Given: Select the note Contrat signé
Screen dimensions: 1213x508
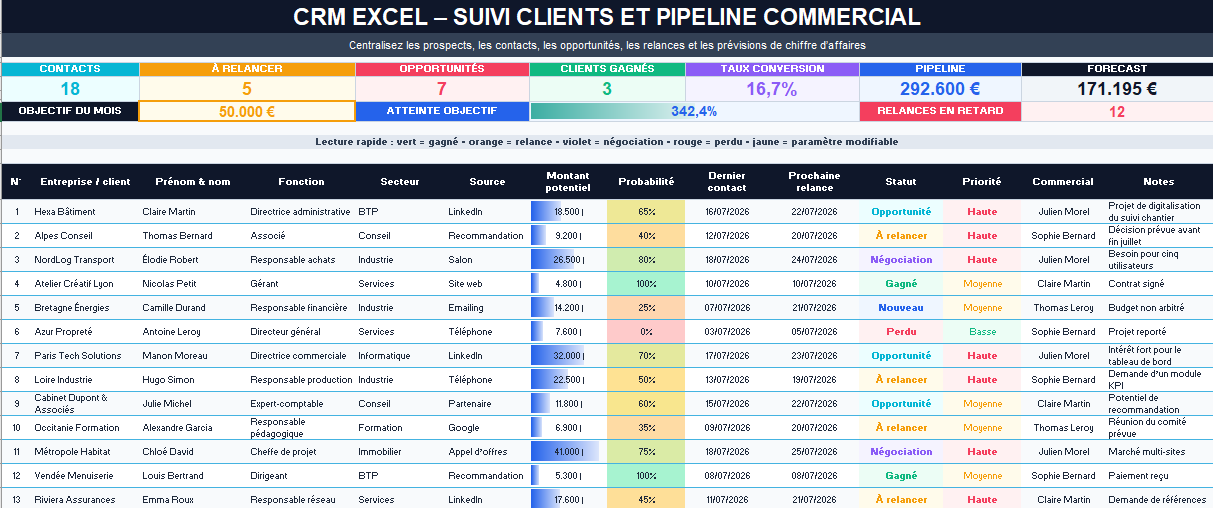Looking at the screenshot, I should (x=1158, y=284).
